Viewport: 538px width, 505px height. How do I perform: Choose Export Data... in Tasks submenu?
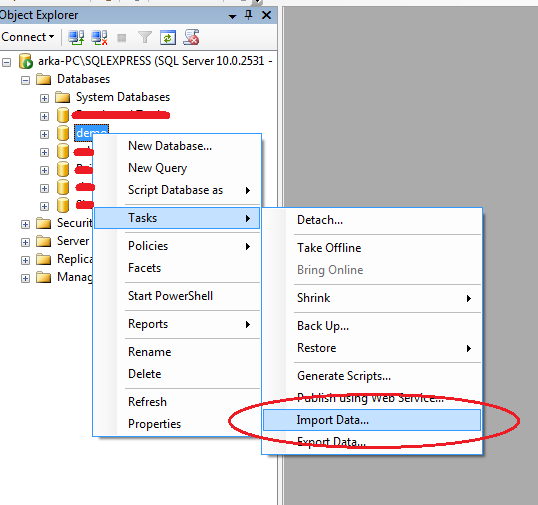(x=372, y=442)
